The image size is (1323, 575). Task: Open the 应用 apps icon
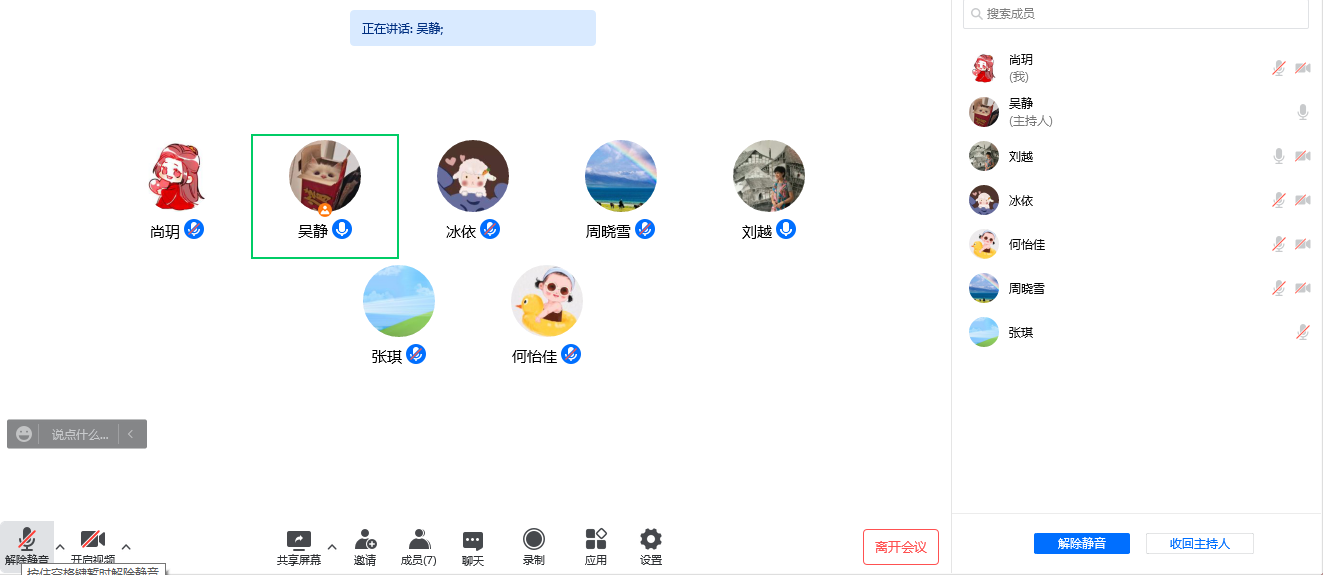click(x=596, y=541)
